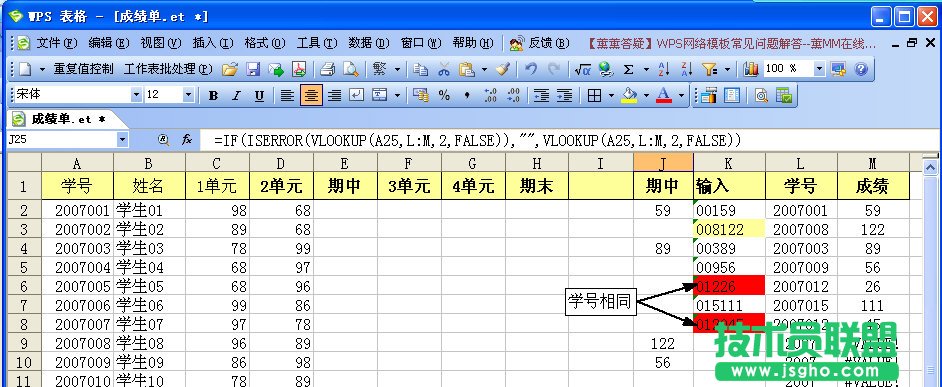
Task: Switch to the 成绩单.et document tab
Action: [x=67, y=119]
